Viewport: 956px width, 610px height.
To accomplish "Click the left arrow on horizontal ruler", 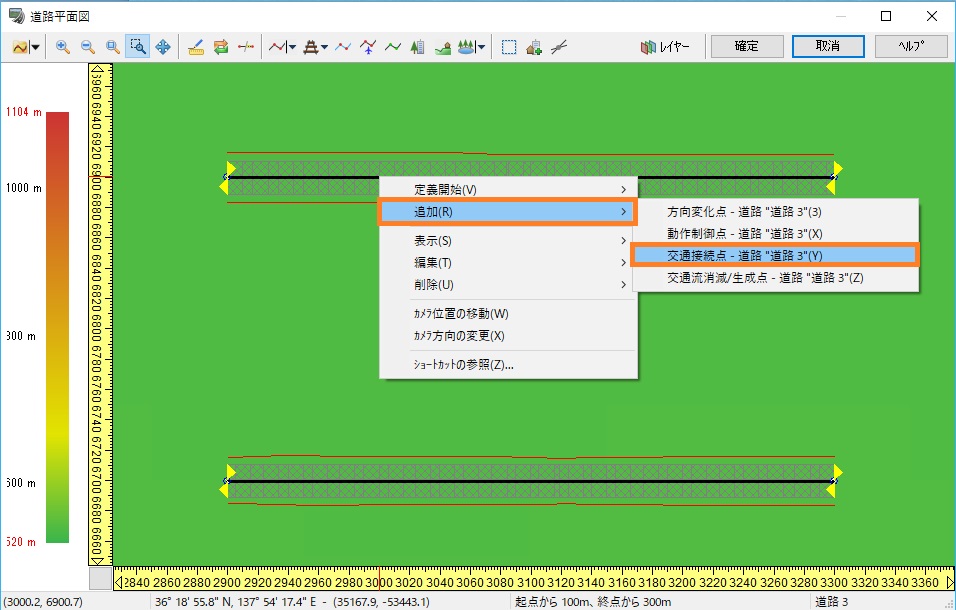I will pyautogui.click(x=118, y=583).
